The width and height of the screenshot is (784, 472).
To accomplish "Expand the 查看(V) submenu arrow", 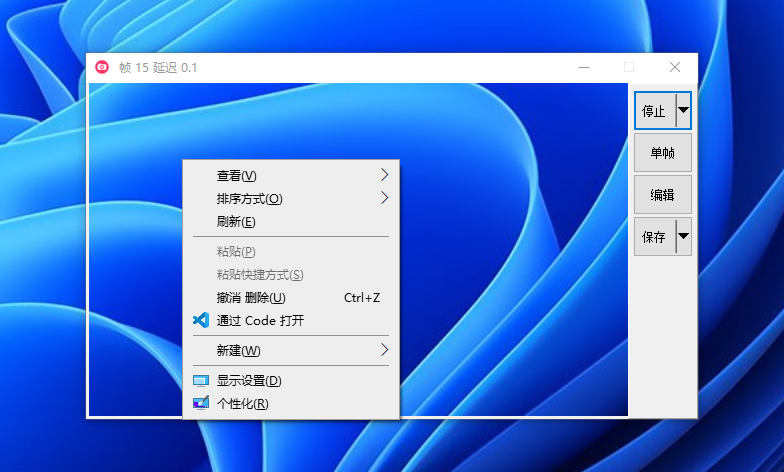I will pyautogui.click(x=384, y=175).
